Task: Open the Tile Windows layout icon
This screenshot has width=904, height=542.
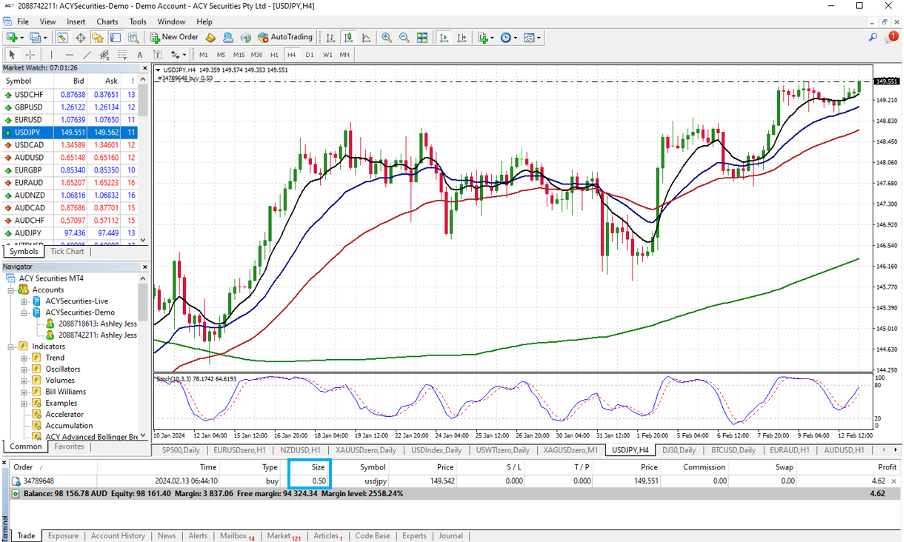Action: [x=422, y=37]
